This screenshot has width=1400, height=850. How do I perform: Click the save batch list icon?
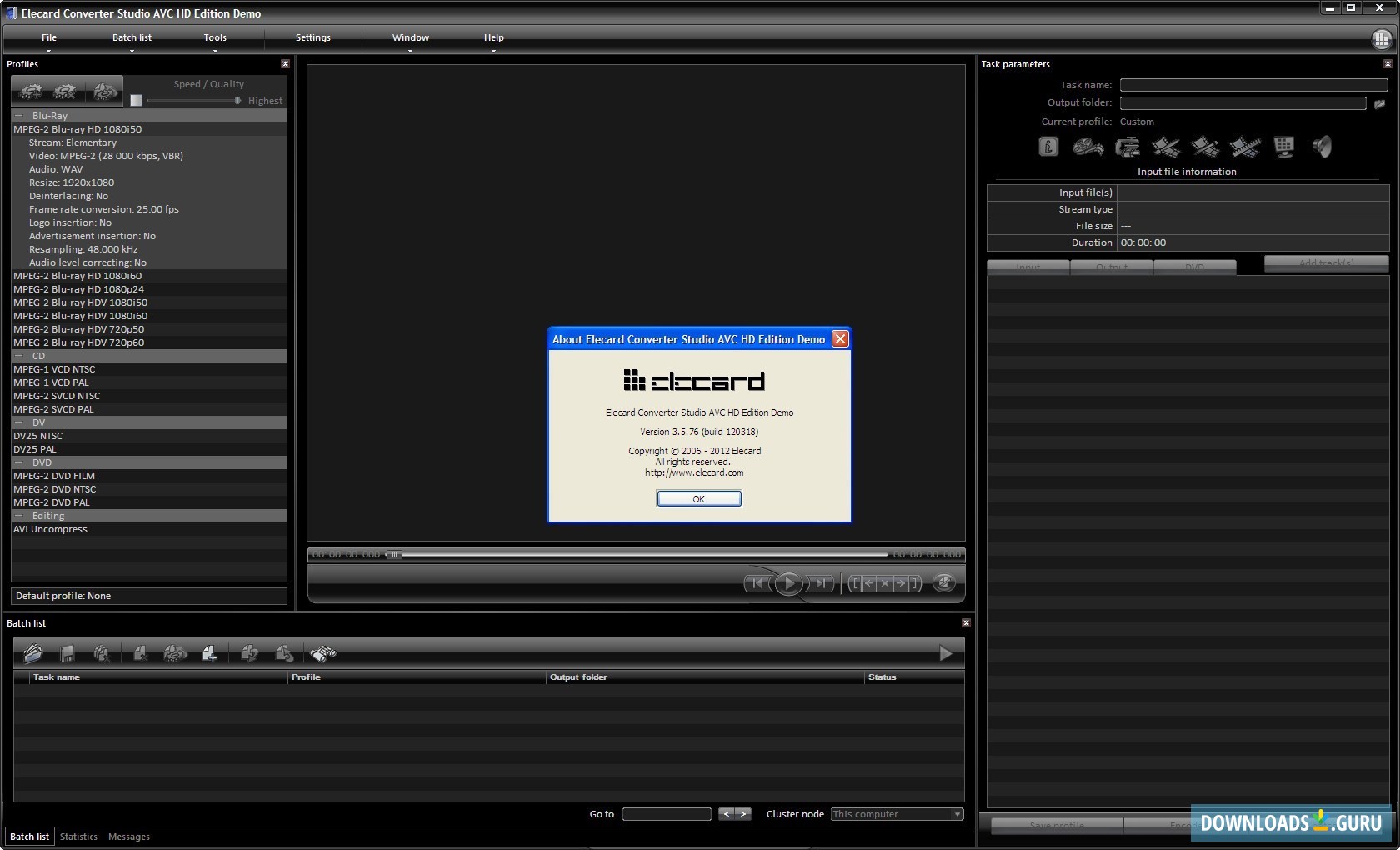67,653
